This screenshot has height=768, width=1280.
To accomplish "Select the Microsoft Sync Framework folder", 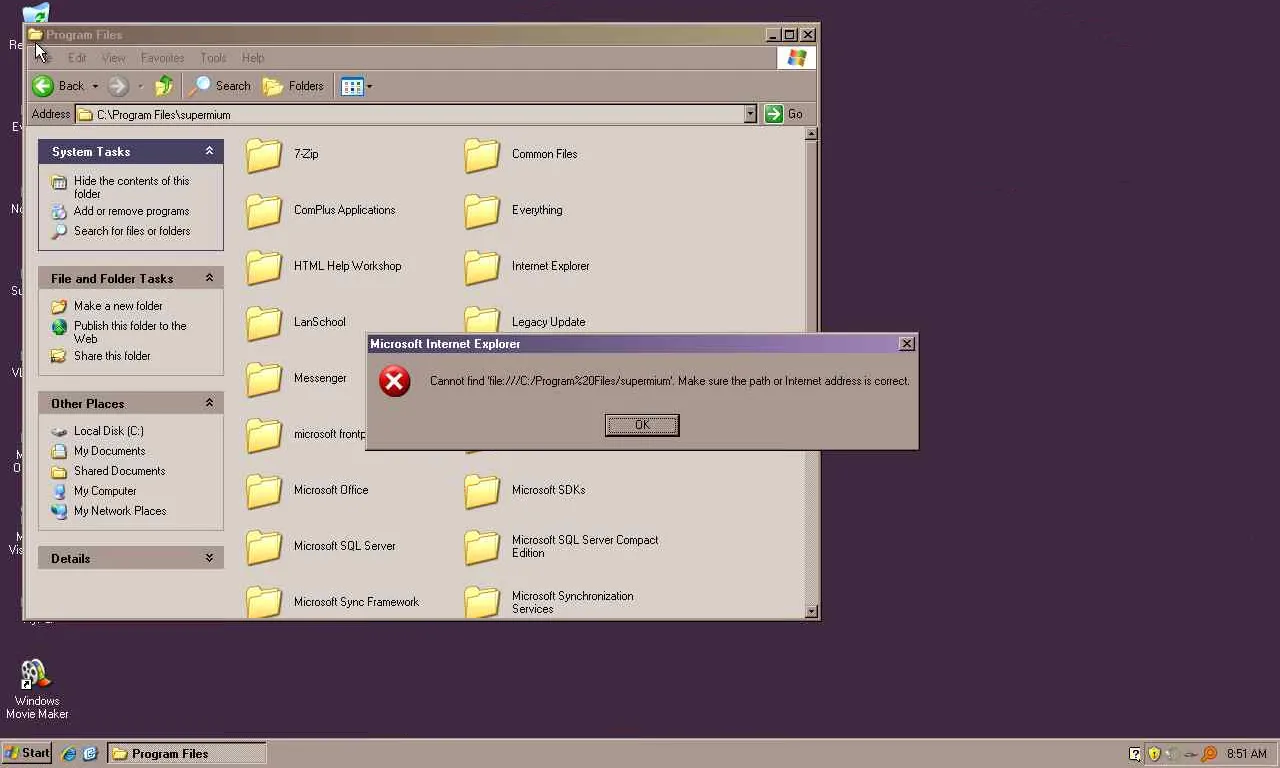I will 333,602.
